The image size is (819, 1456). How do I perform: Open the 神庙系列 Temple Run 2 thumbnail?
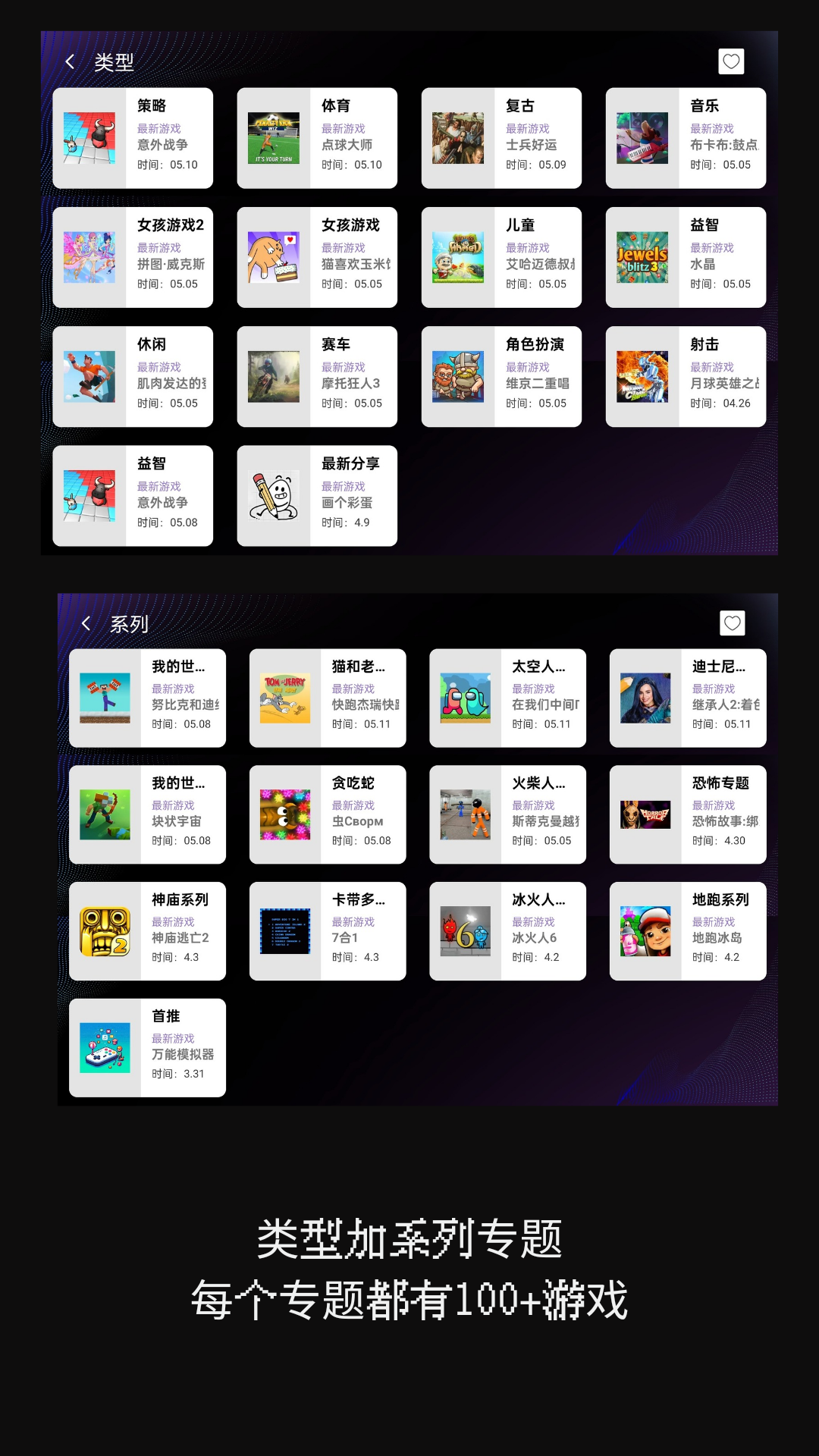(x=105, y=931)
